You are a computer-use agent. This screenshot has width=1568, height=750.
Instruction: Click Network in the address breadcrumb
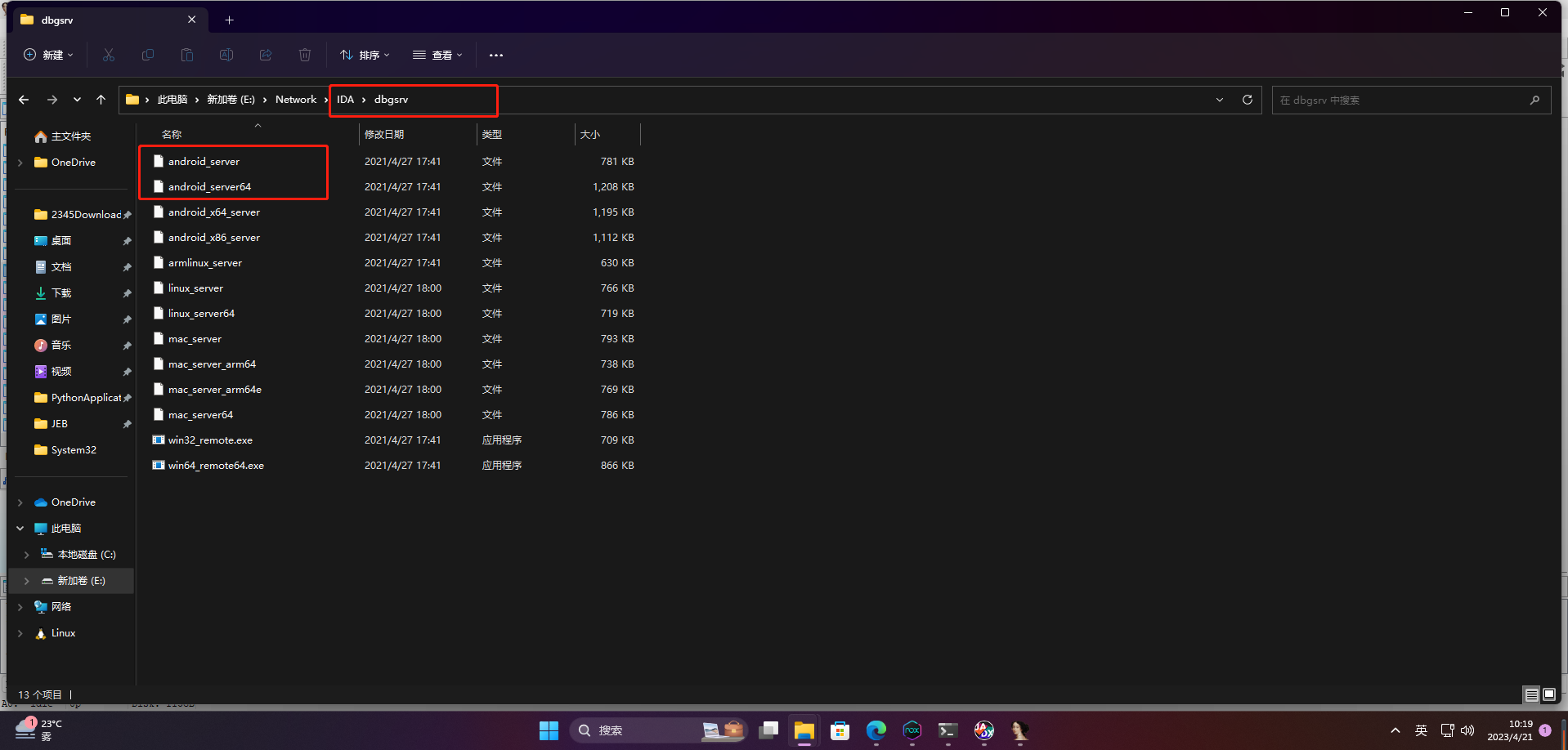(x=296, y=100)
